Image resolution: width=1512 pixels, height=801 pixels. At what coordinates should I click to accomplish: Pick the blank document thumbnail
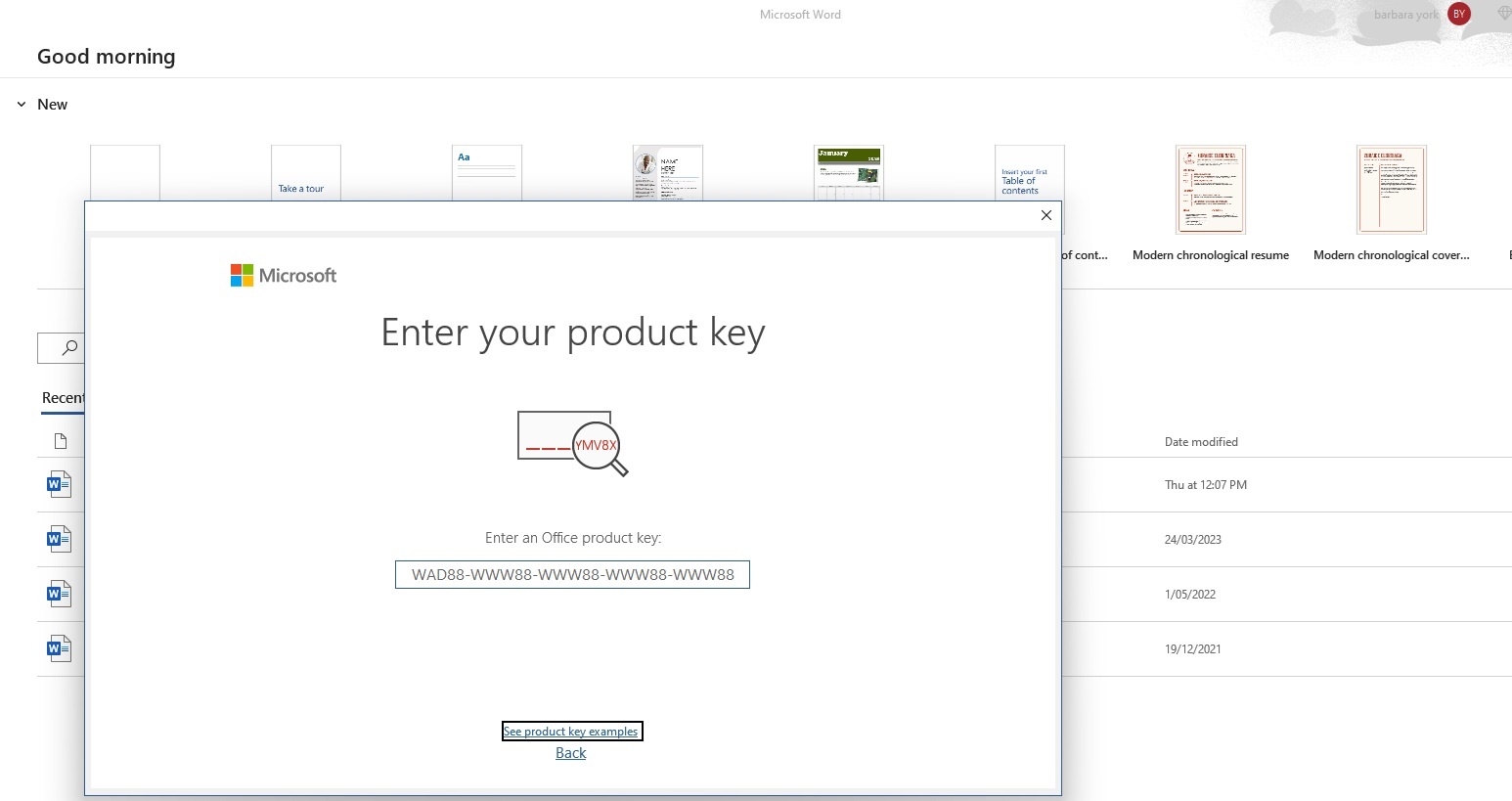point(125,173)
